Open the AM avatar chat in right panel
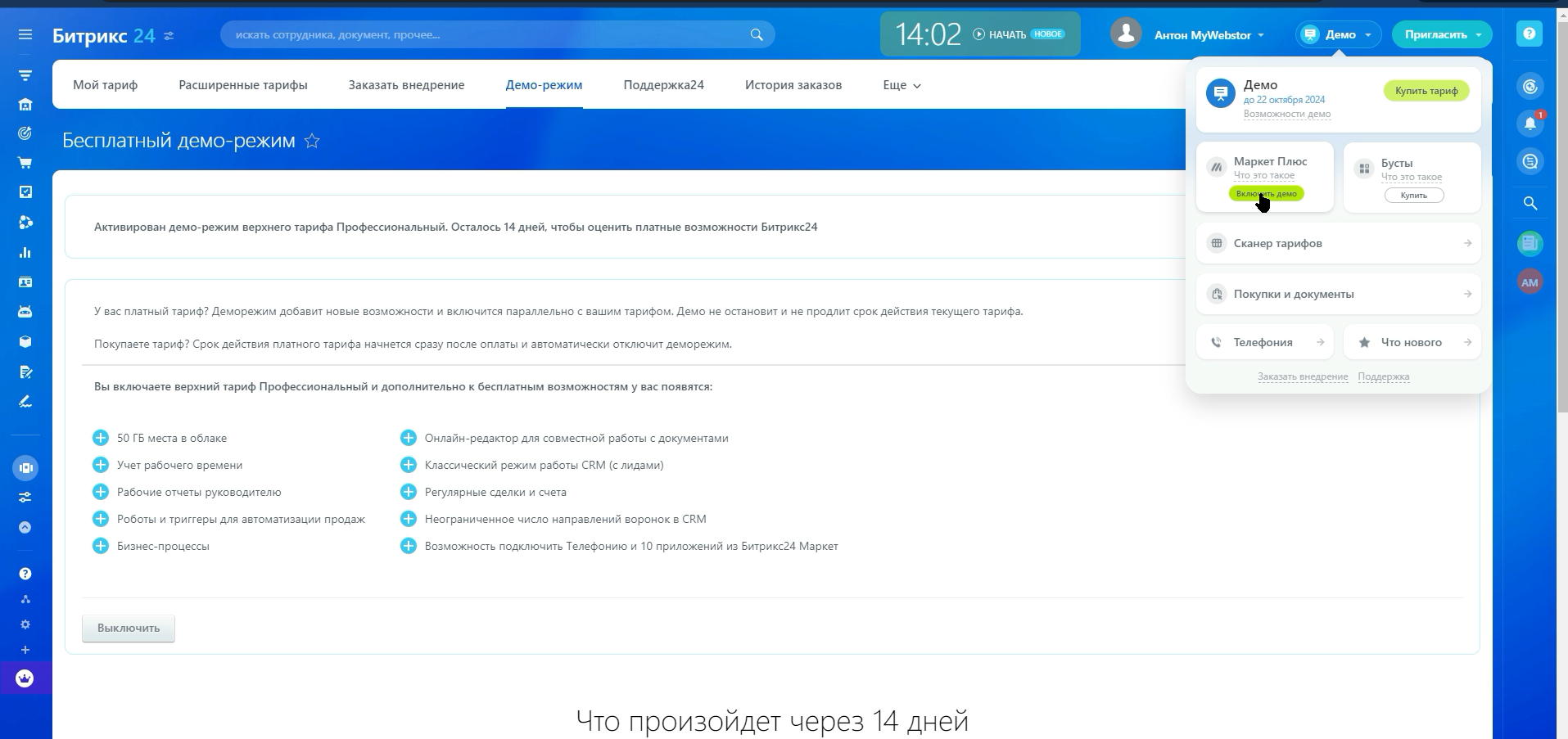The image size is (1568, 739). [x=1530, y=282]
